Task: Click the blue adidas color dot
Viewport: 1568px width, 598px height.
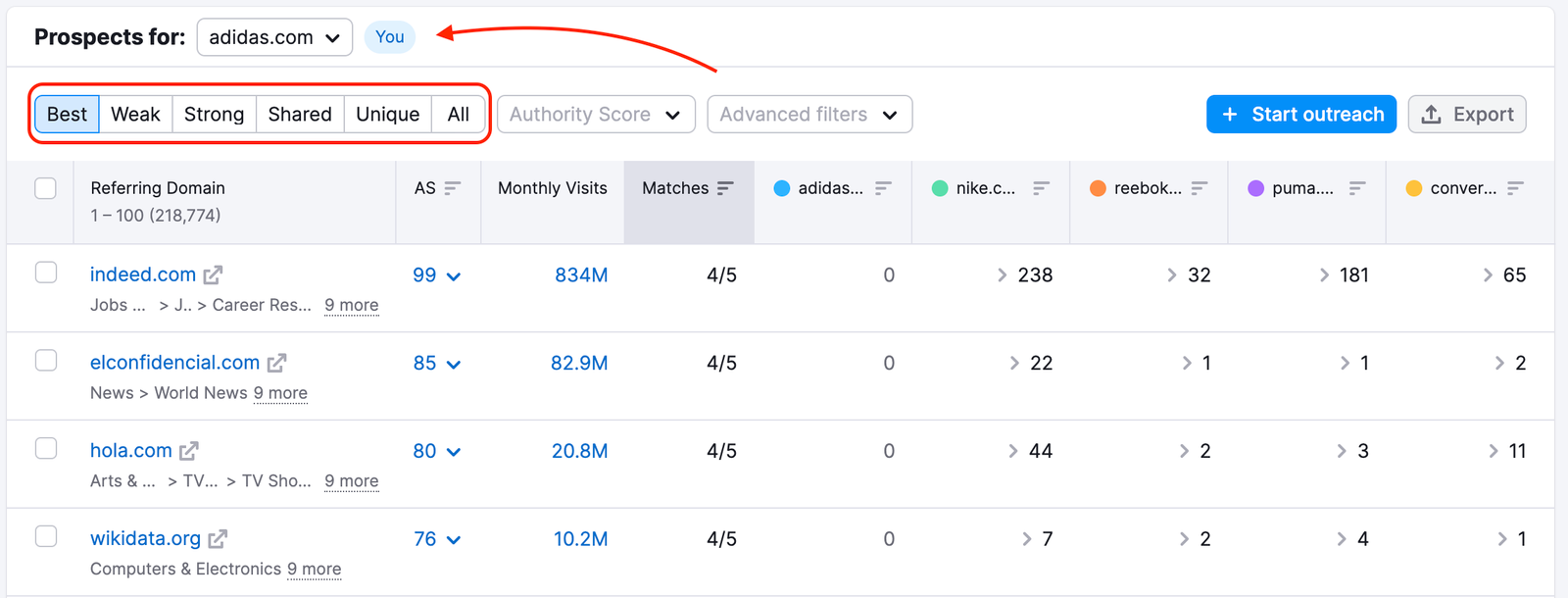Action: tap(782, 188)
